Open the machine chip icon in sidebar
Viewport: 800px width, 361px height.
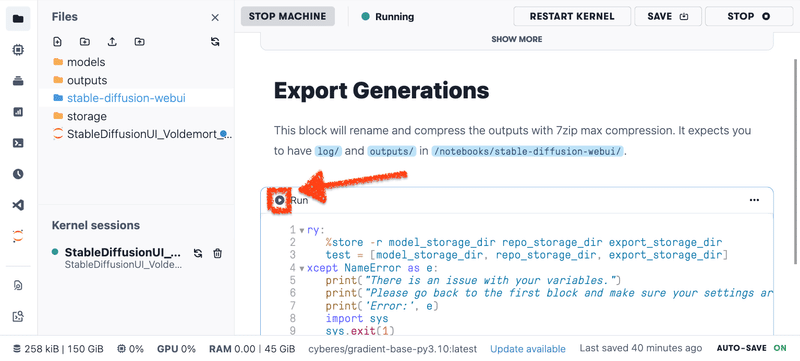[x=18, y=50]
